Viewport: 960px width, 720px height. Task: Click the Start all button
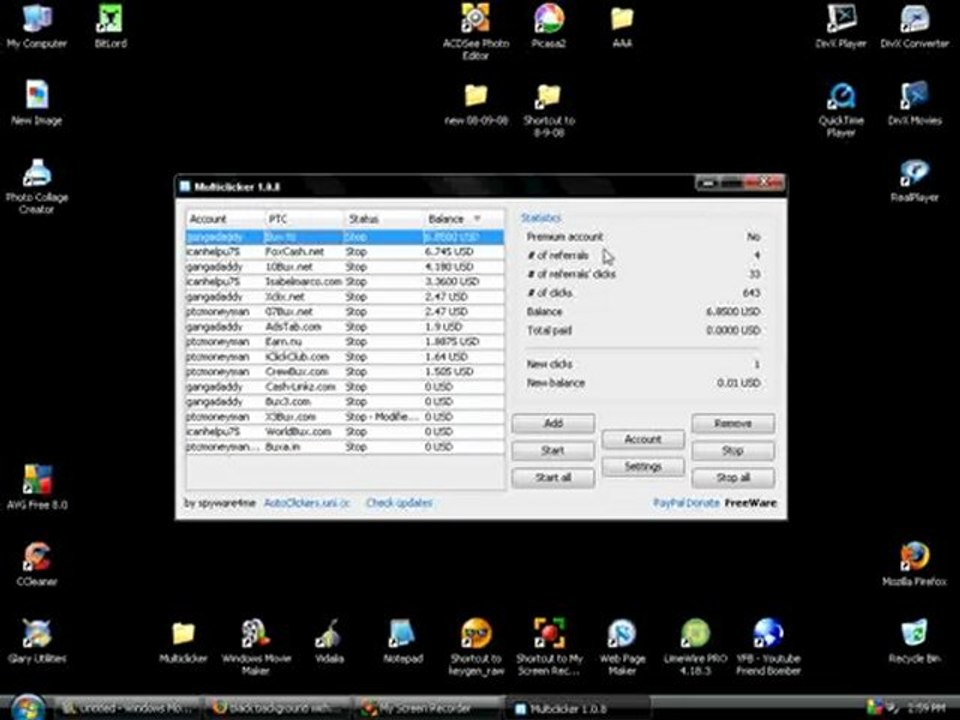point(553,478)
